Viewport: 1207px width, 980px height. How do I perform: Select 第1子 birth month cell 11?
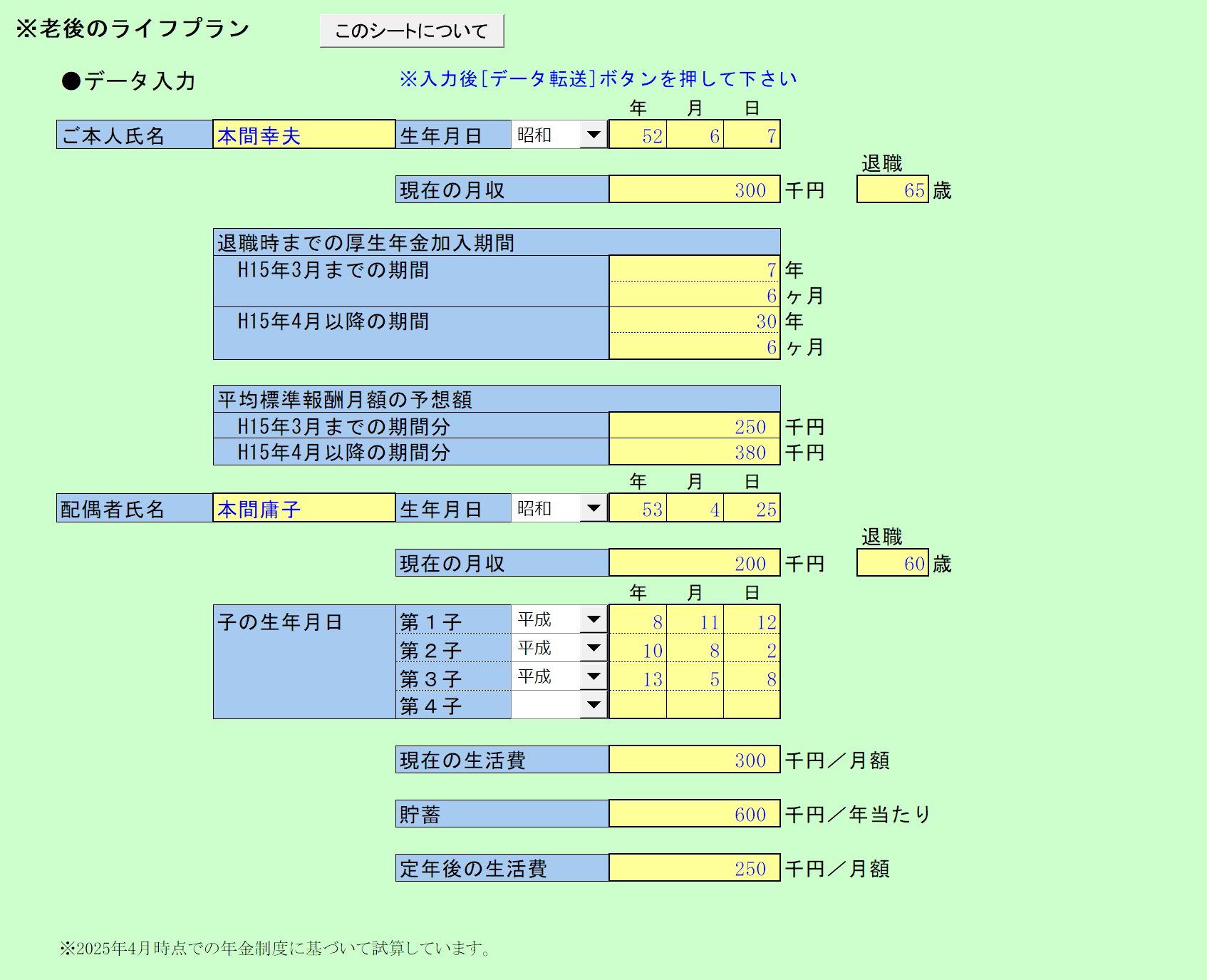click(695, 619)
